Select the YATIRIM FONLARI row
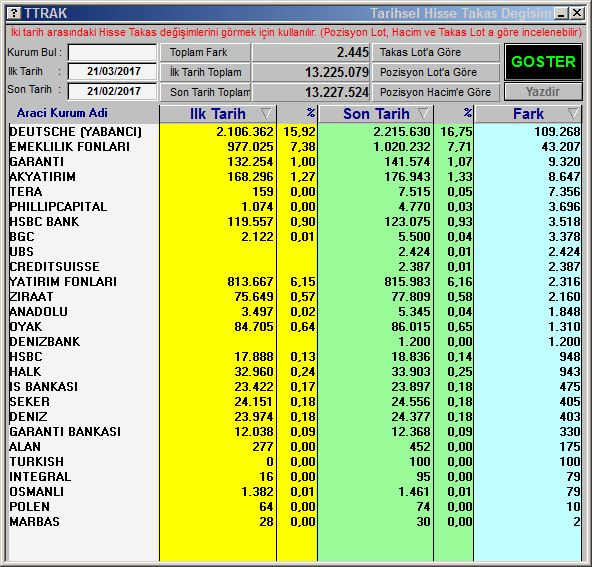The height and width of the screenshot is (567, 592). [294, 282]
